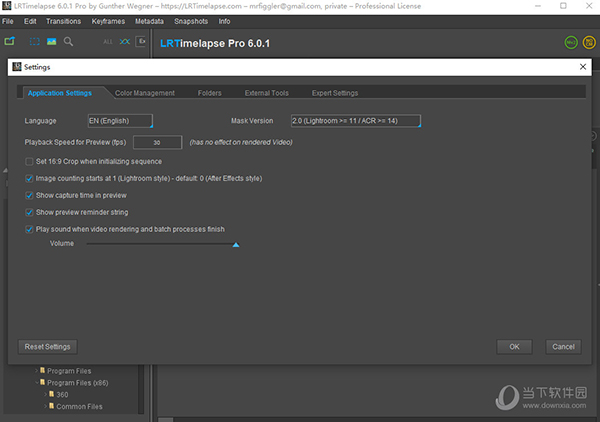
Task: Open the Metadata menu
Action: [x=149, y=21]
